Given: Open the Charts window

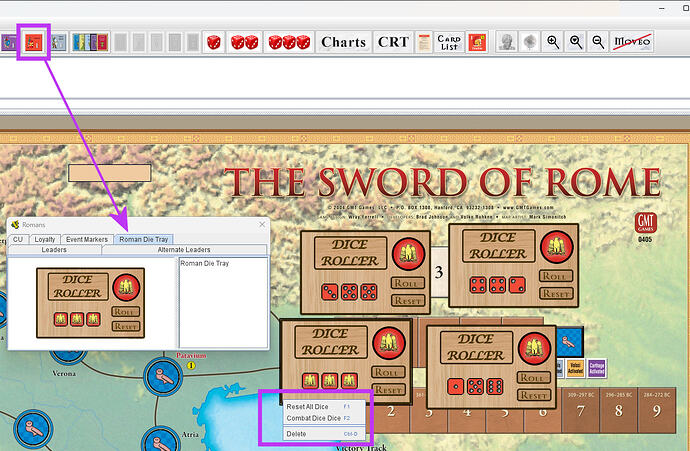Looking at the screenshot, I should (x=344, y=42).
